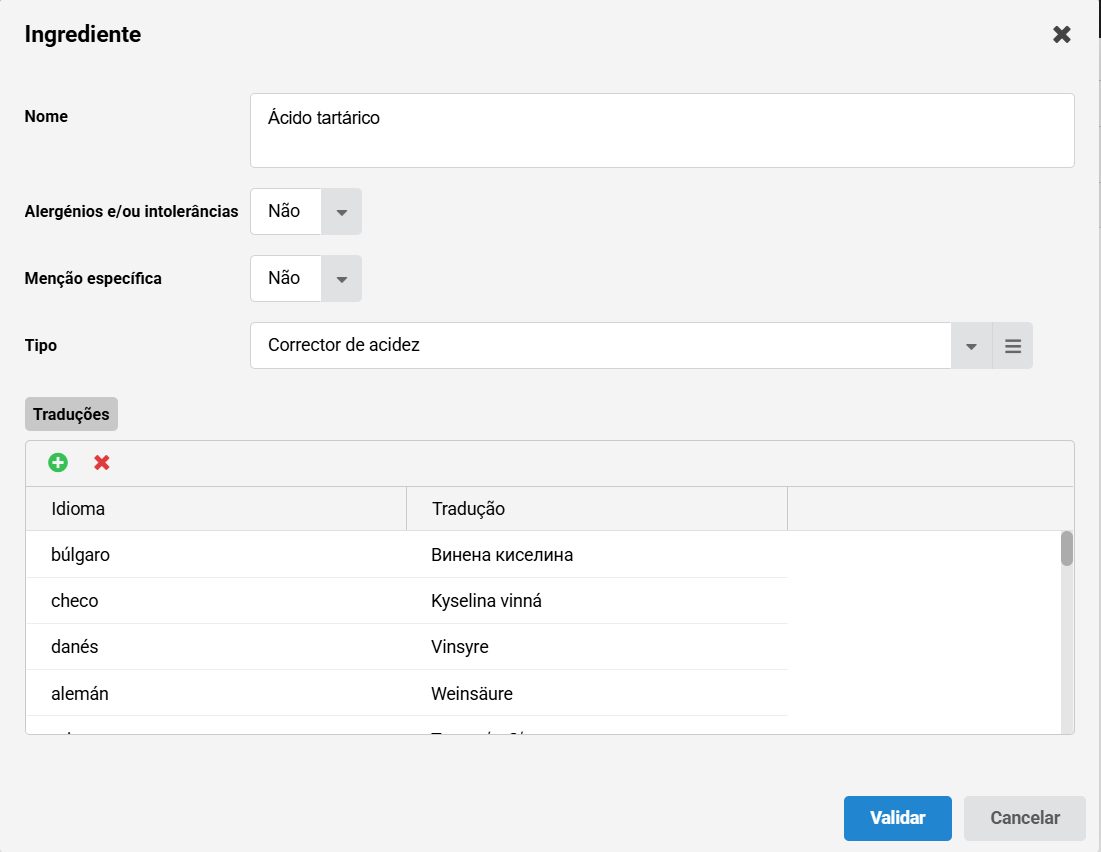Viewport: 1101px width, 852px height.
Task: Click the Corrector de acidez combo field
Action: [x=601, y=346]
